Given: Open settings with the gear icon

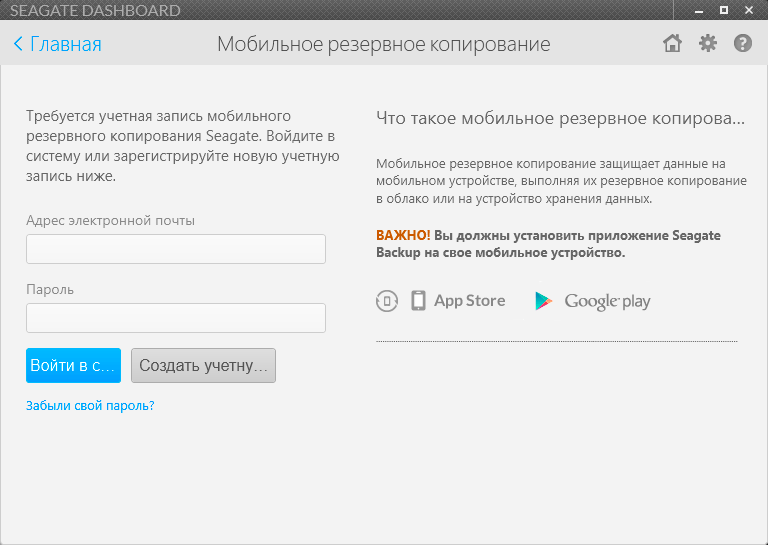Looking at the screenshot, I should pos(708,44).
